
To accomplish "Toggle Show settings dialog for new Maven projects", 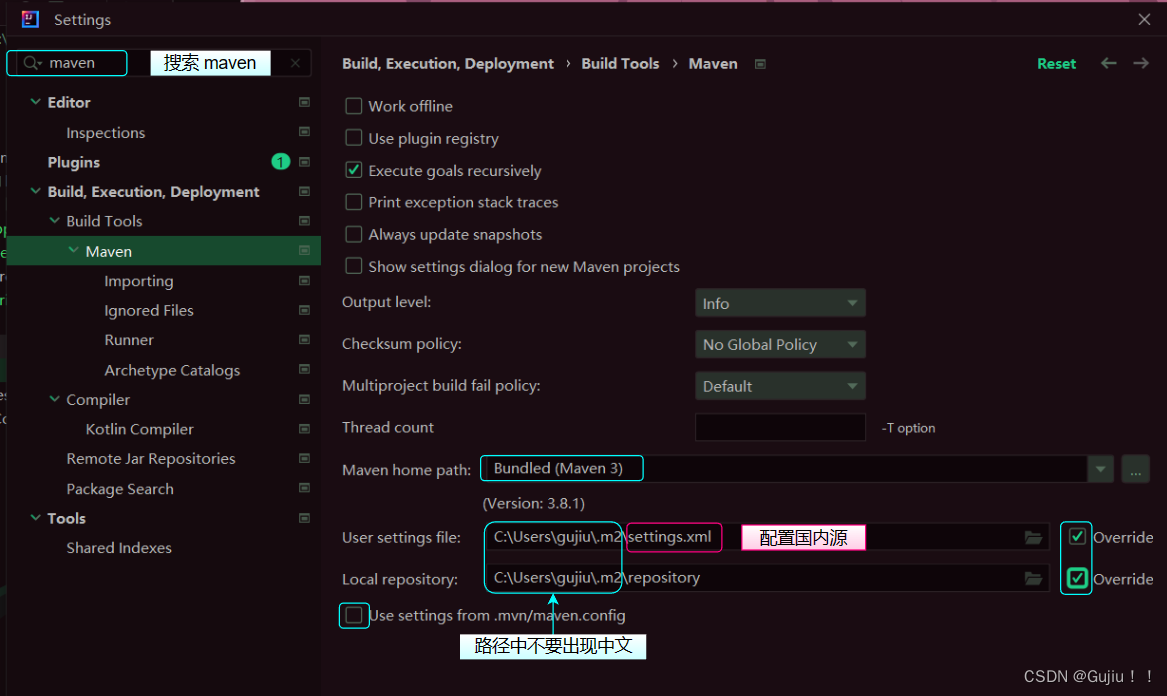I will 354,266.
